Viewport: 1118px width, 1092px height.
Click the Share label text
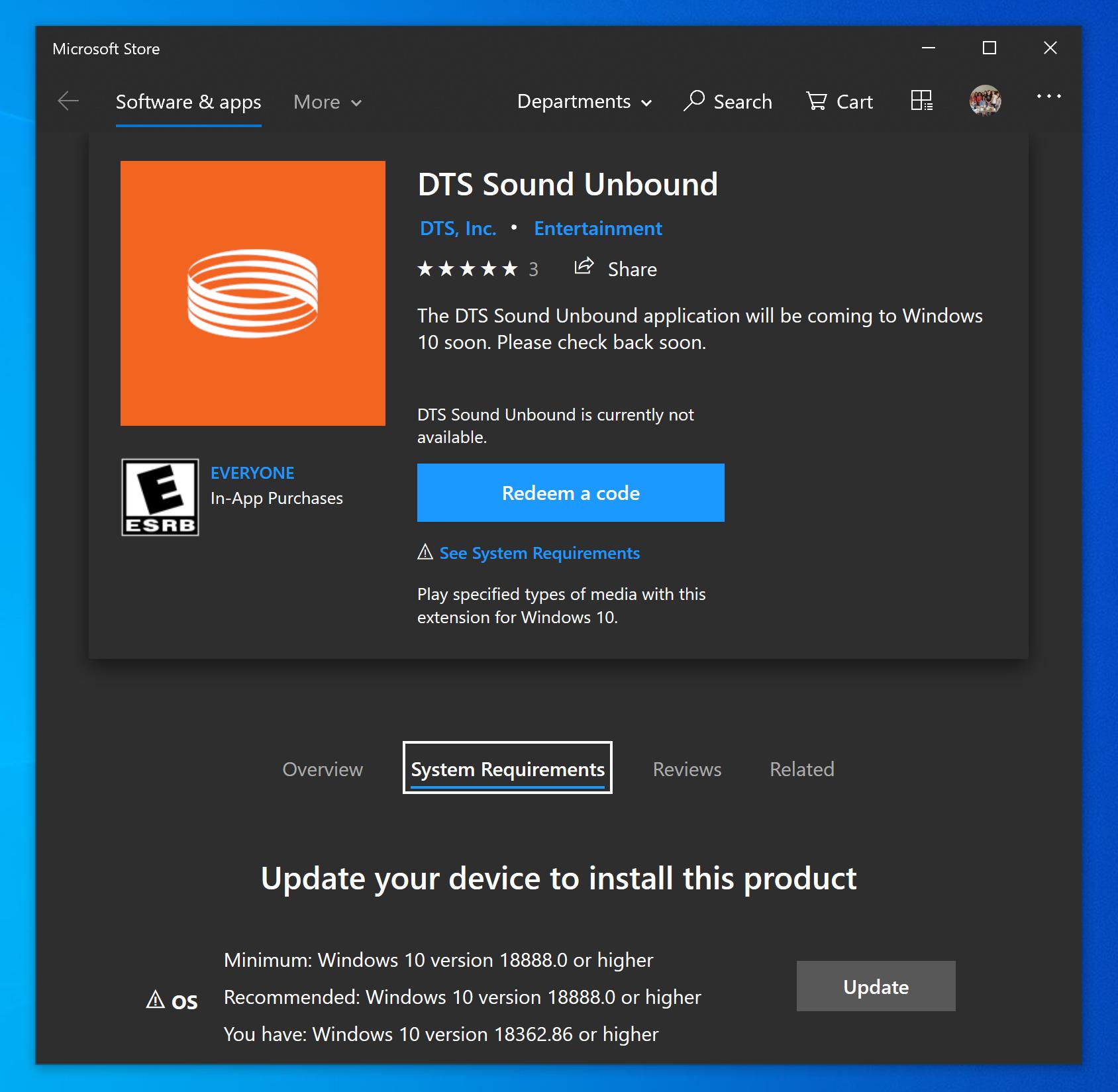[x=633, y=270]
